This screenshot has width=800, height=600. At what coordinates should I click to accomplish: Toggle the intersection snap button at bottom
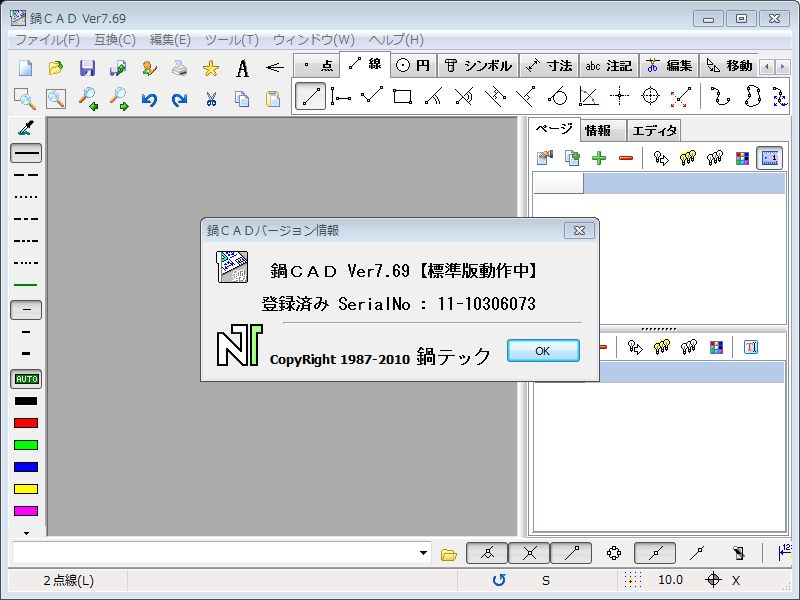click(528, 553)
